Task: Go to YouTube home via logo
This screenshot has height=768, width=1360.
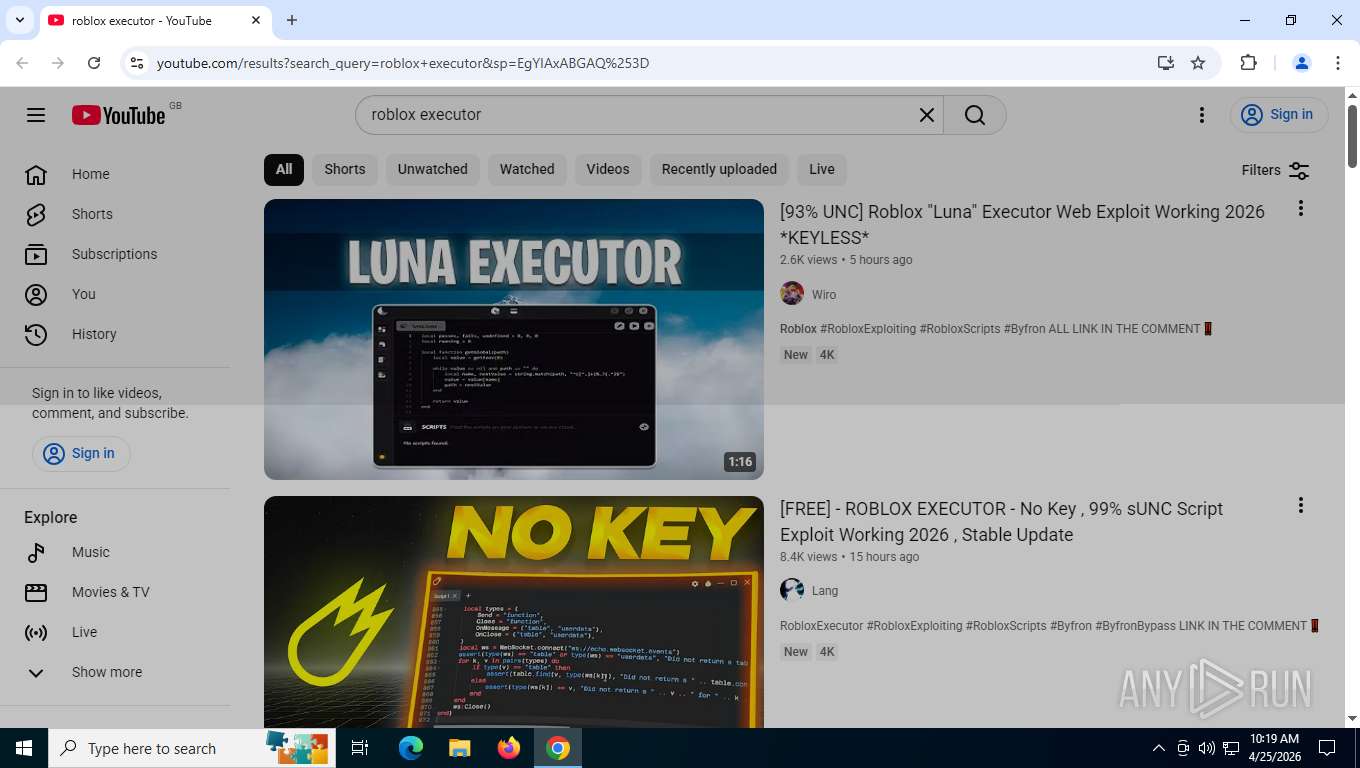Action: pos(118,115)
